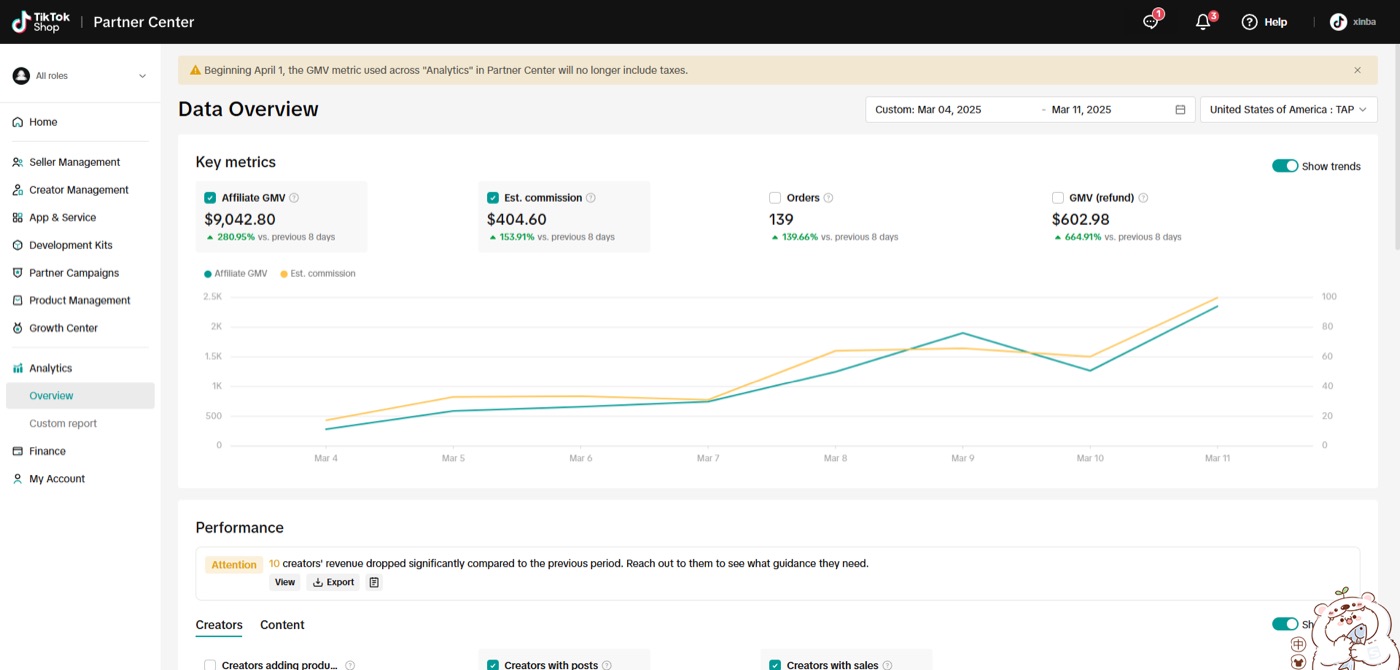Click the Est. commission yellow legend dot
This screenshot has height=670, width=1400.
click(284, 274)
